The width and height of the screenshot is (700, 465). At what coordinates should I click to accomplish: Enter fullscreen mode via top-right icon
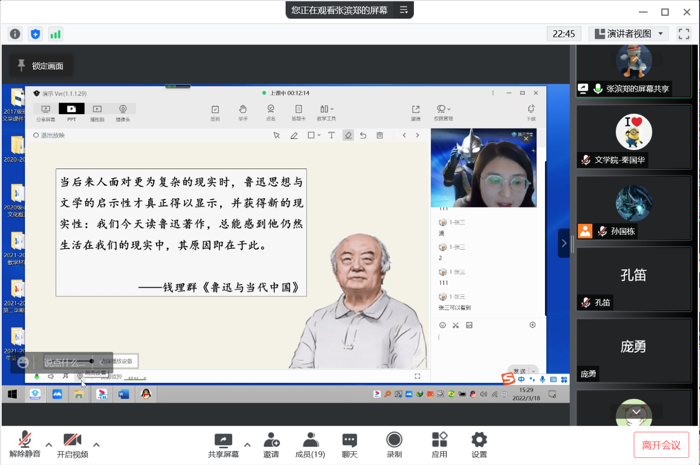684,34
